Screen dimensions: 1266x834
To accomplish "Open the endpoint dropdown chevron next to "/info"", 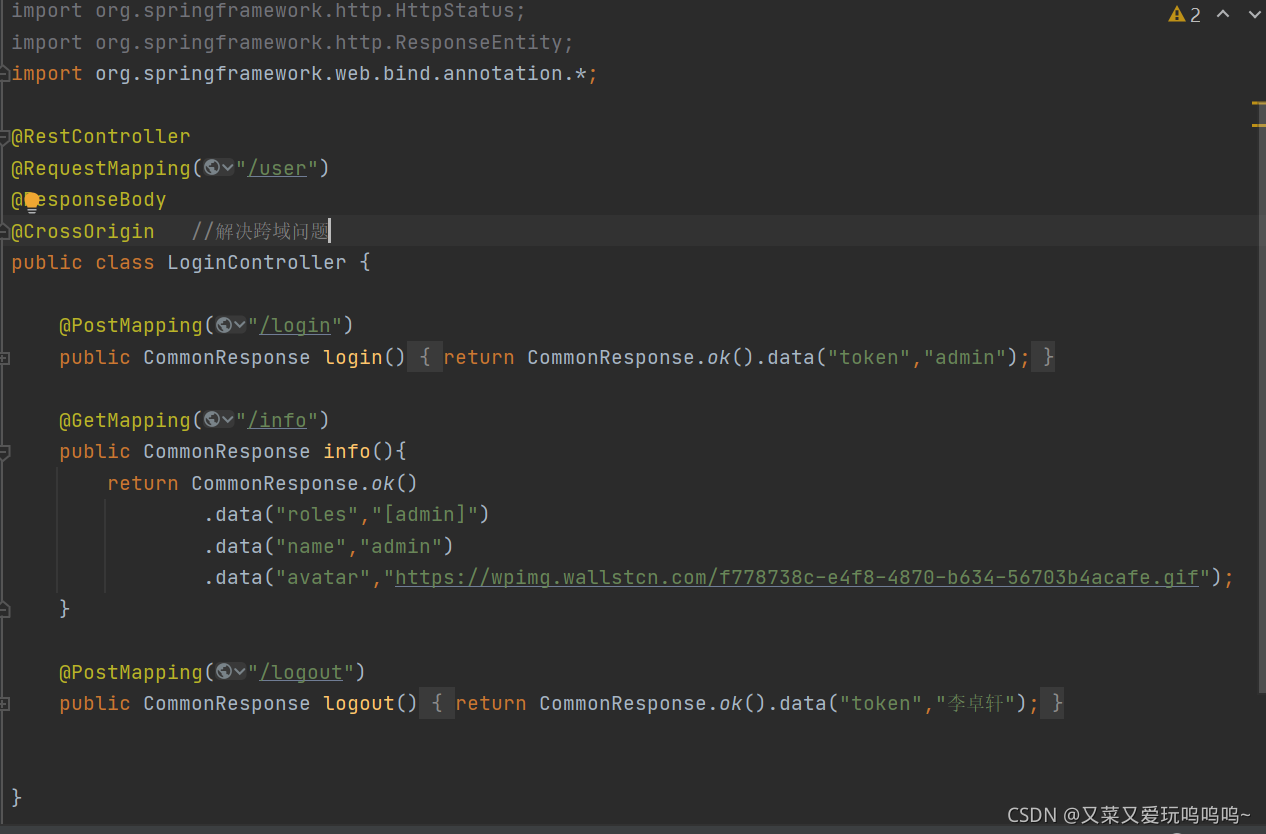I will (x=227, y=420).
